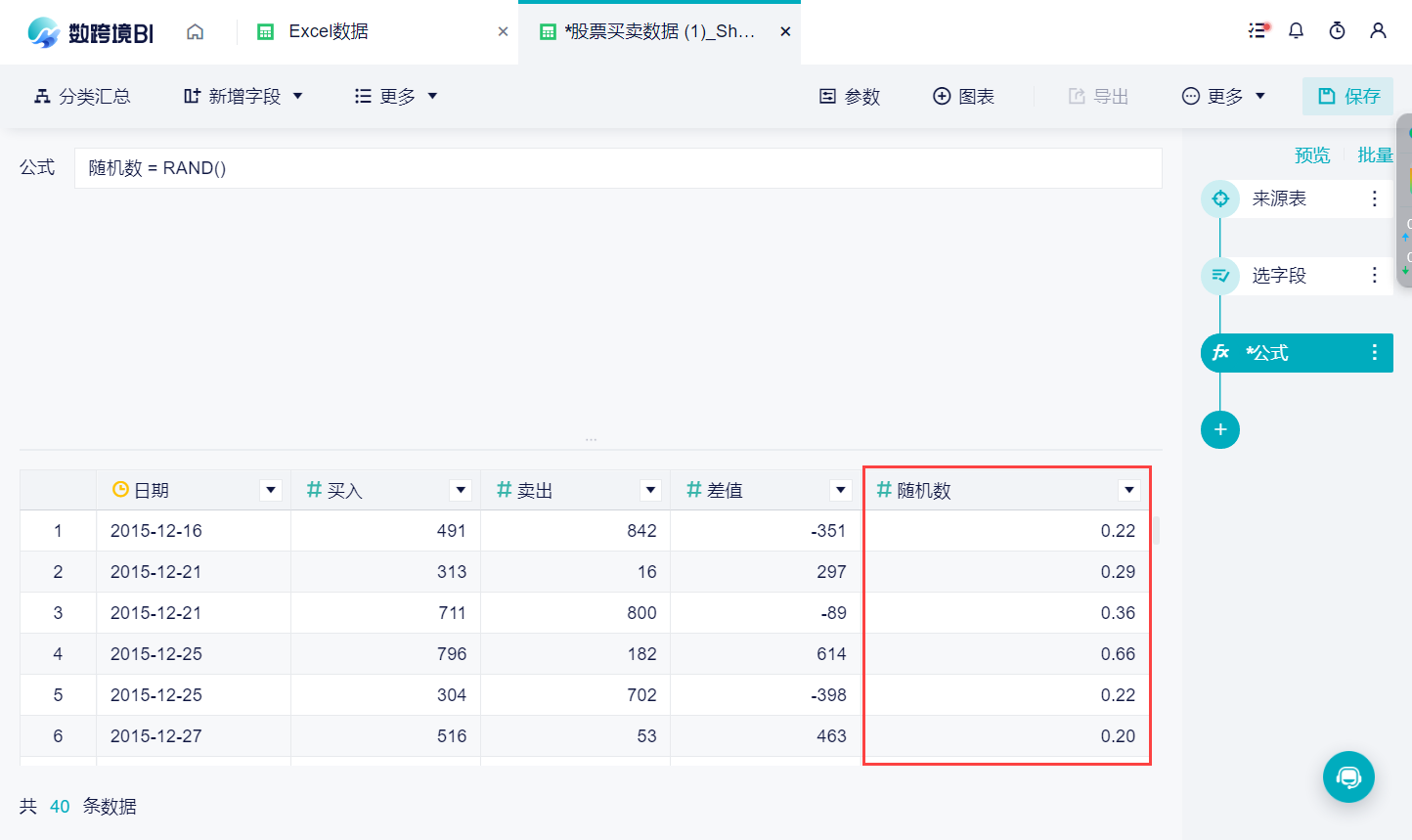Click row number 5
This screenshot has width=1412, height=840.
tap(58, 695)
